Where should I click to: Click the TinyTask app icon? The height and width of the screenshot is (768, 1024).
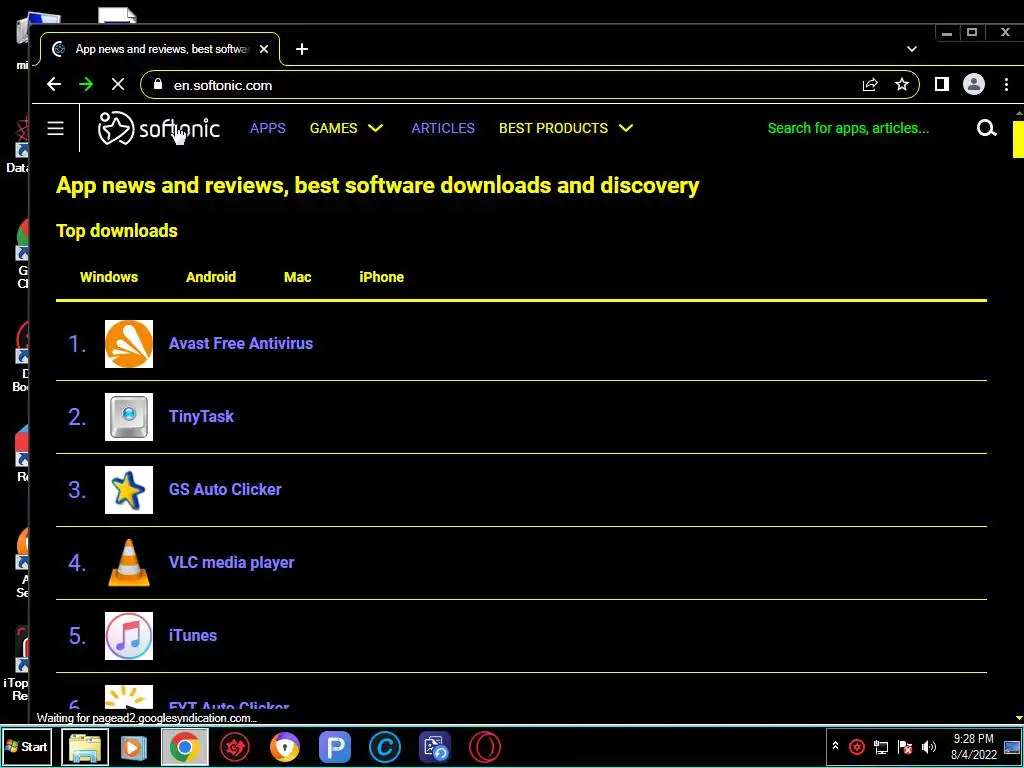[129, 417]
